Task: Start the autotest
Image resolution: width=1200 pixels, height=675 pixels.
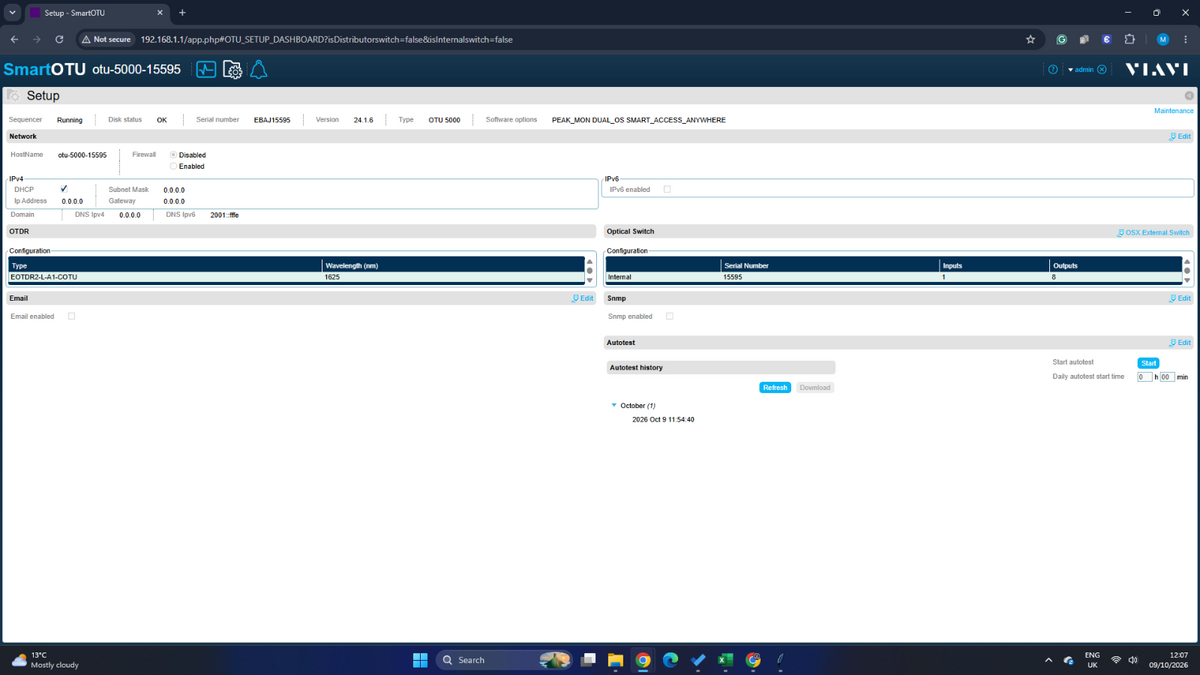Action: [x=1149, y=363]
